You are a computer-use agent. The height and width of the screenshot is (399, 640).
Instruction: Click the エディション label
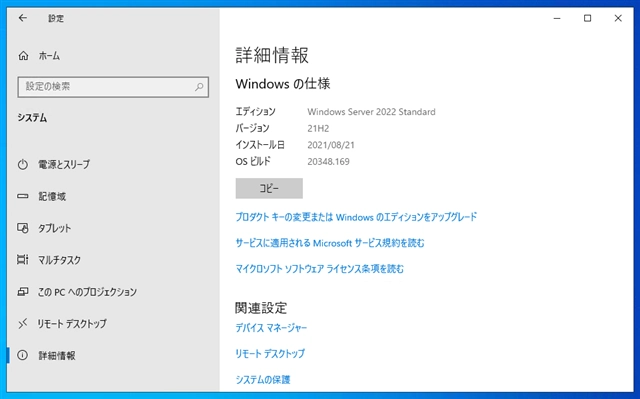pos(256,111)
